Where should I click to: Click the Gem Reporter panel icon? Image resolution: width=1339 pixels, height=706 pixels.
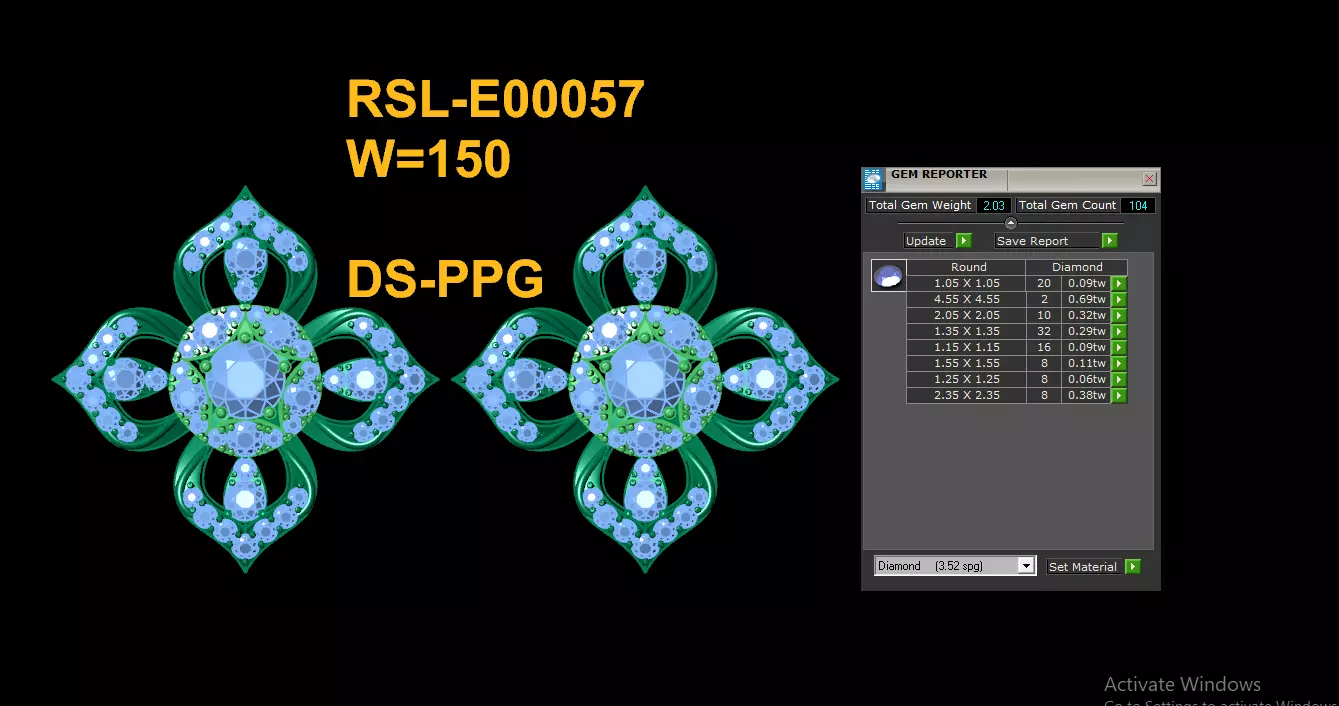(873, 180)
